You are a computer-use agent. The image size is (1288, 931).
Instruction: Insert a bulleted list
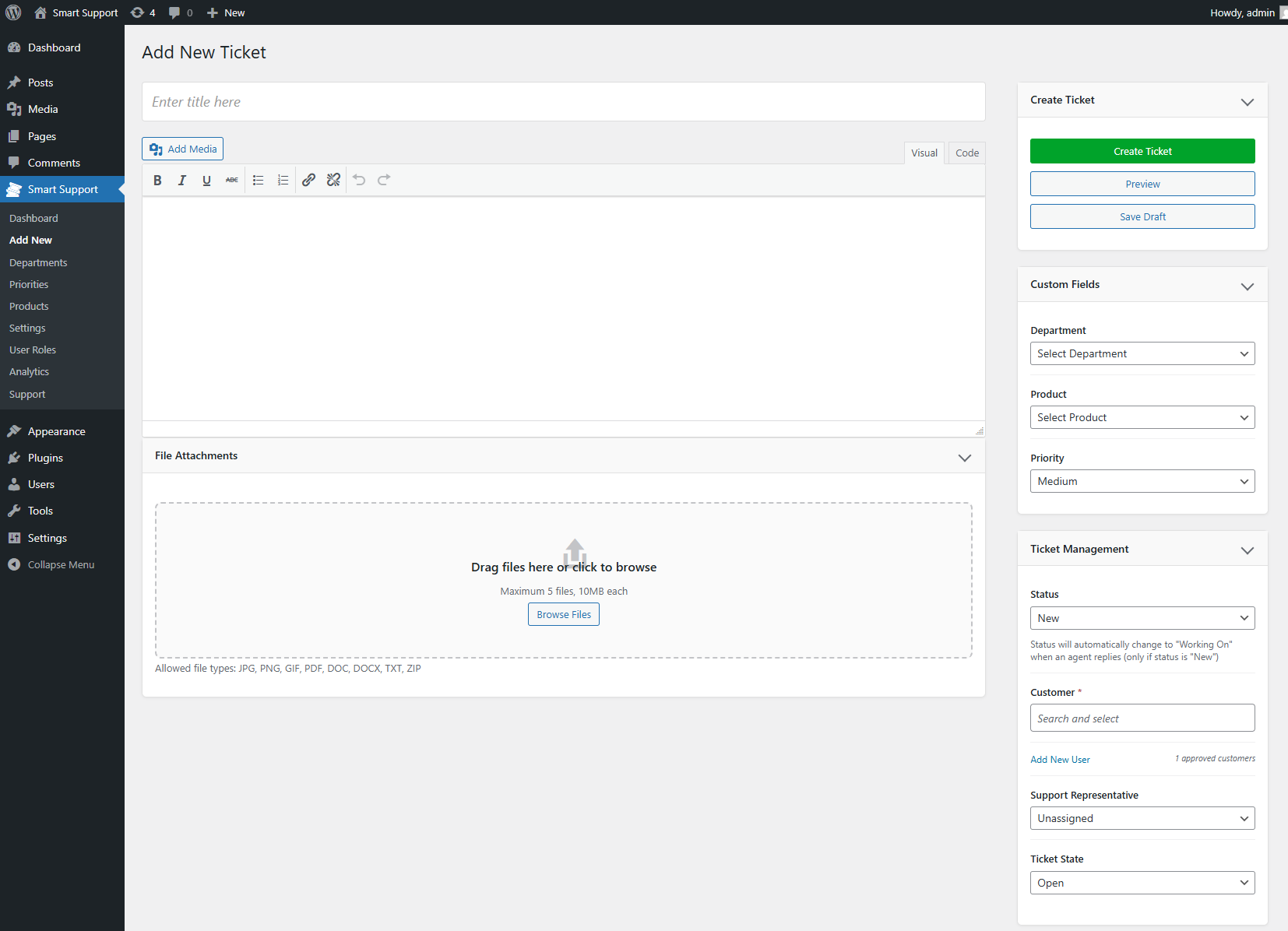259,180
